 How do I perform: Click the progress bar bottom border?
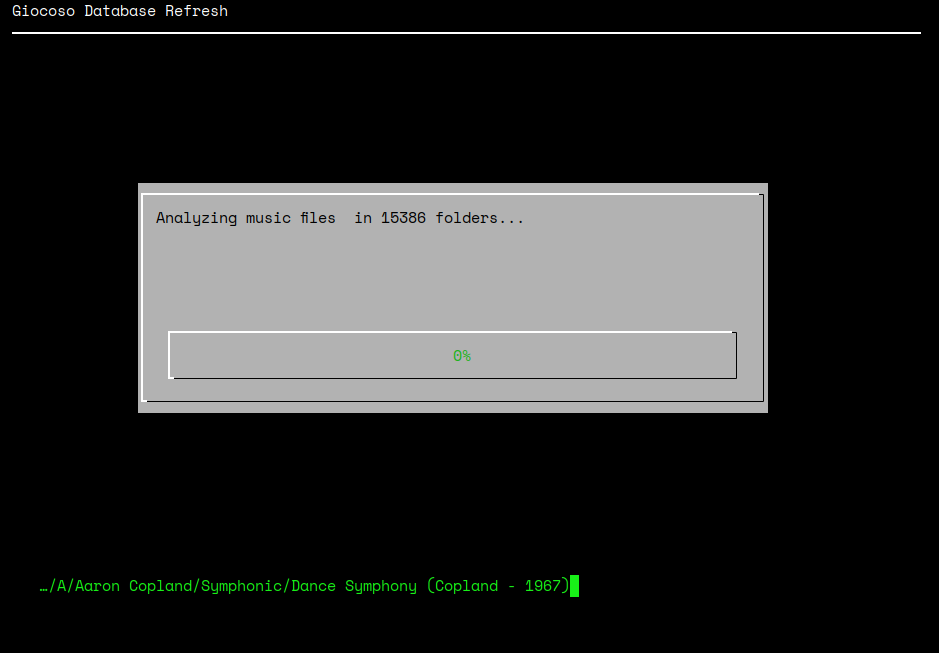point(452,378)
